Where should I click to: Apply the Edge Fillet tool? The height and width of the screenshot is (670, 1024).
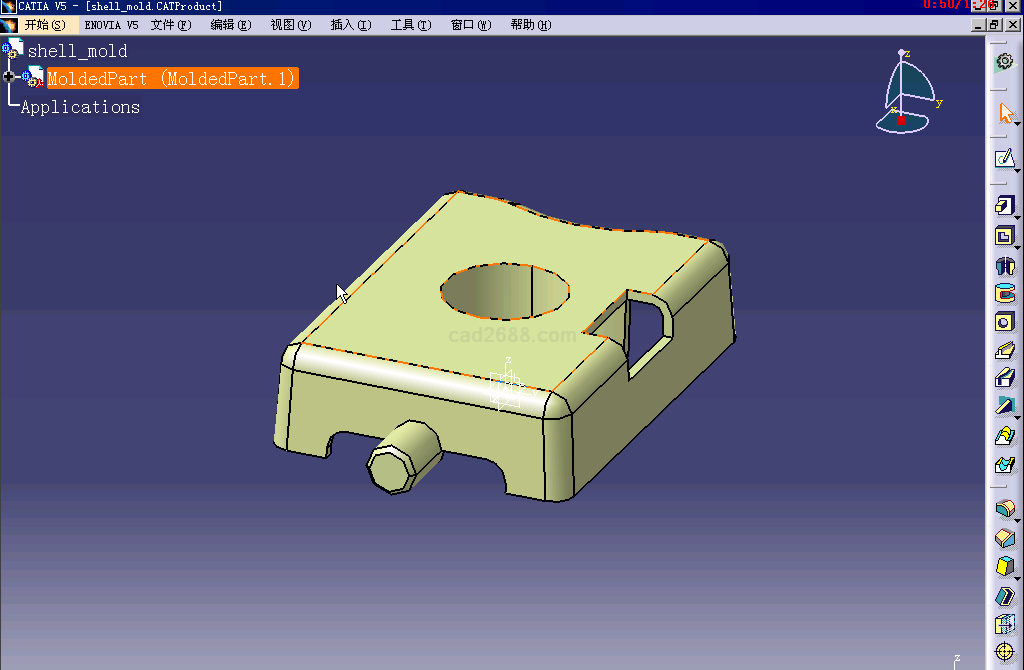tap(1004, 509)
